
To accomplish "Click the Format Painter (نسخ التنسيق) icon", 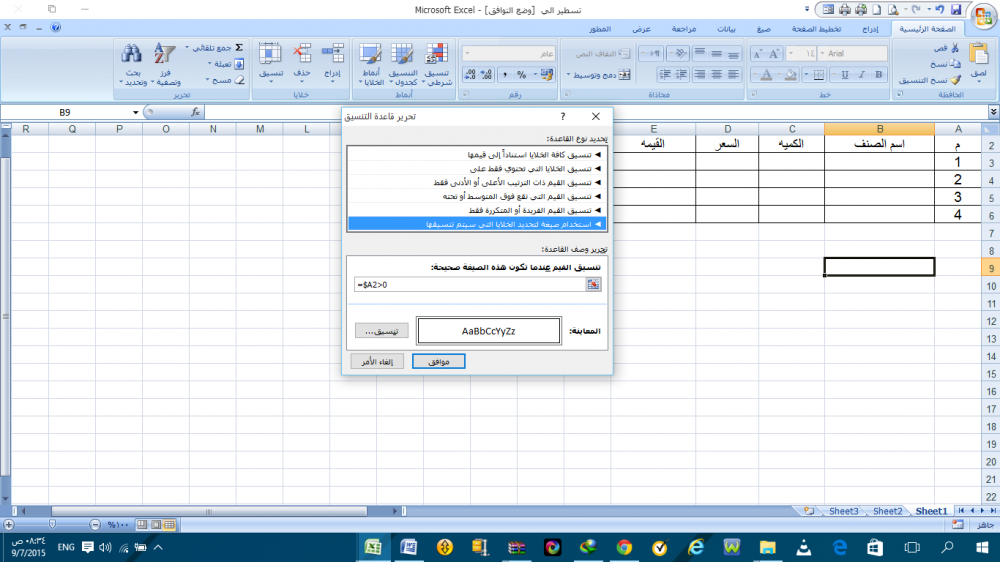I will coord(957,80).
